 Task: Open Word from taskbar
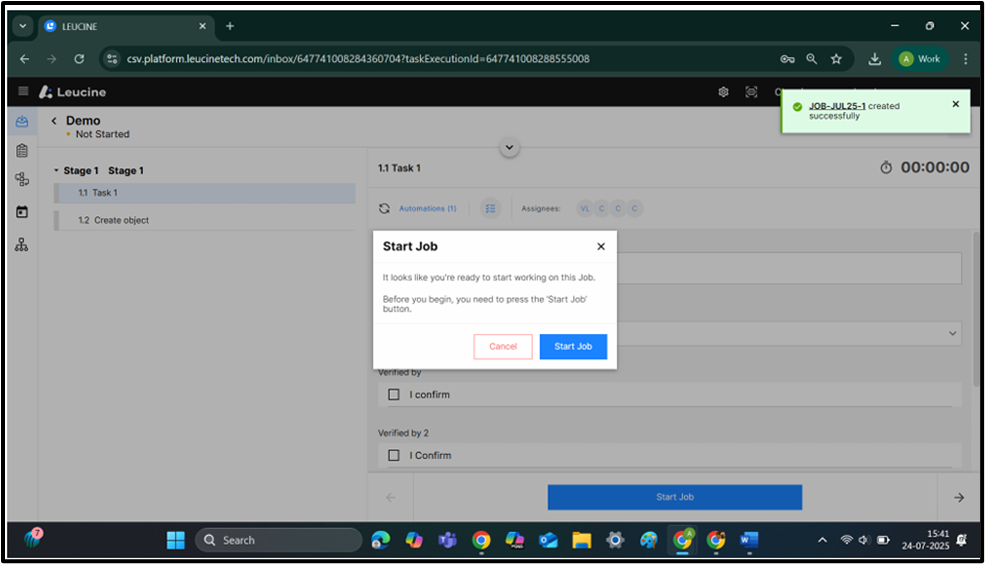coord(749,540)
